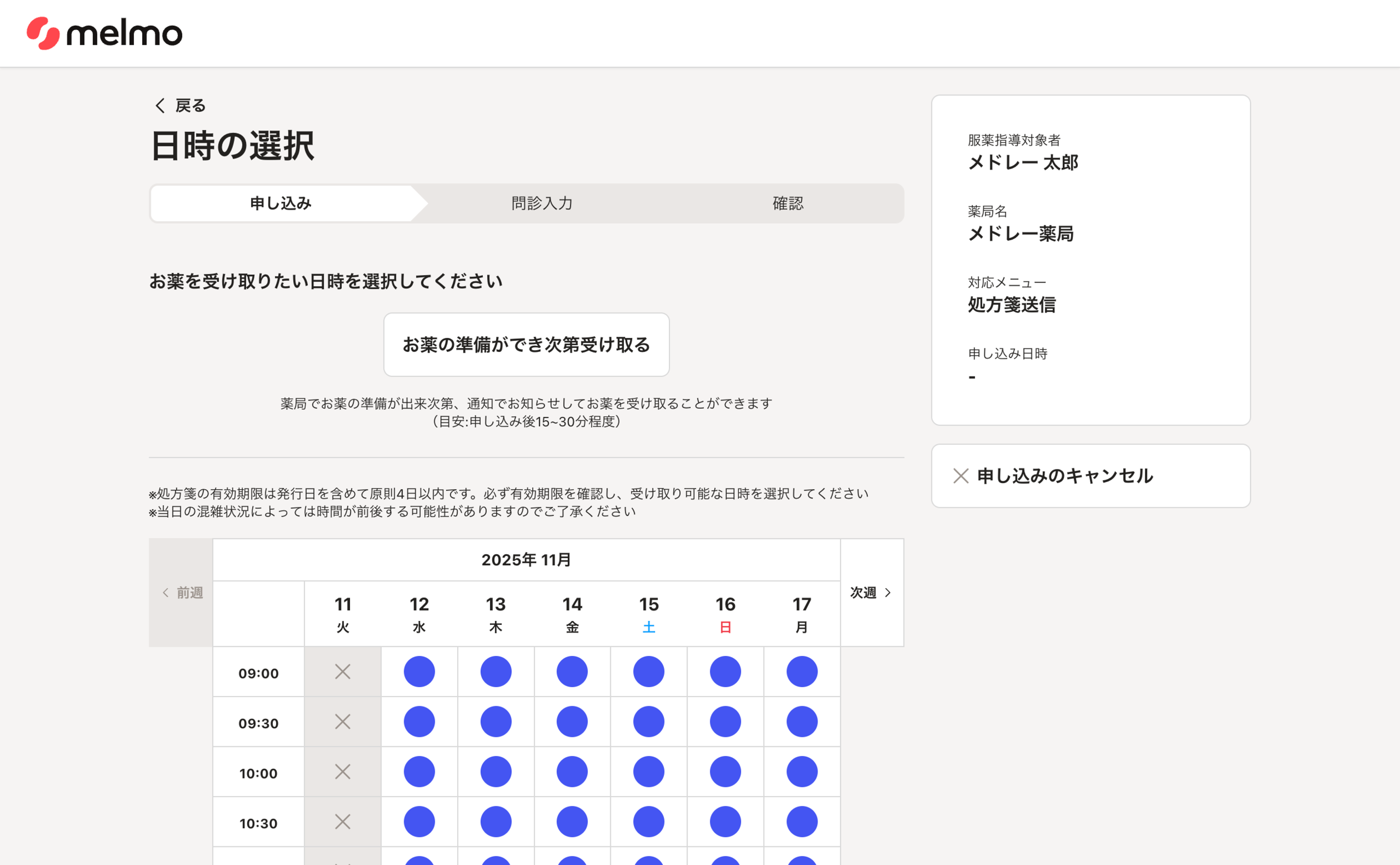Select the 09:00 slot on Sunday the 16th
The image size is (1400, 865).
tap(725, 672)
